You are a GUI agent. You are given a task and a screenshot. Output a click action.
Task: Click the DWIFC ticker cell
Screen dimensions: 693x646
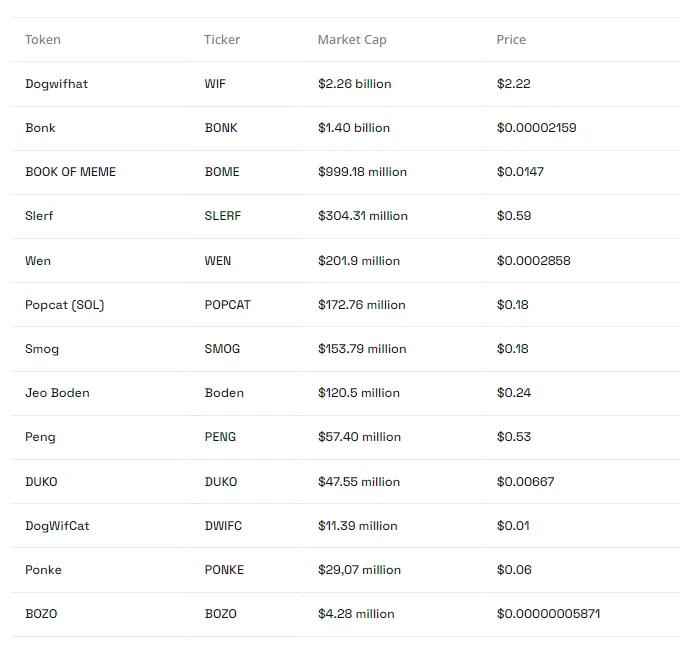point(223,526)
